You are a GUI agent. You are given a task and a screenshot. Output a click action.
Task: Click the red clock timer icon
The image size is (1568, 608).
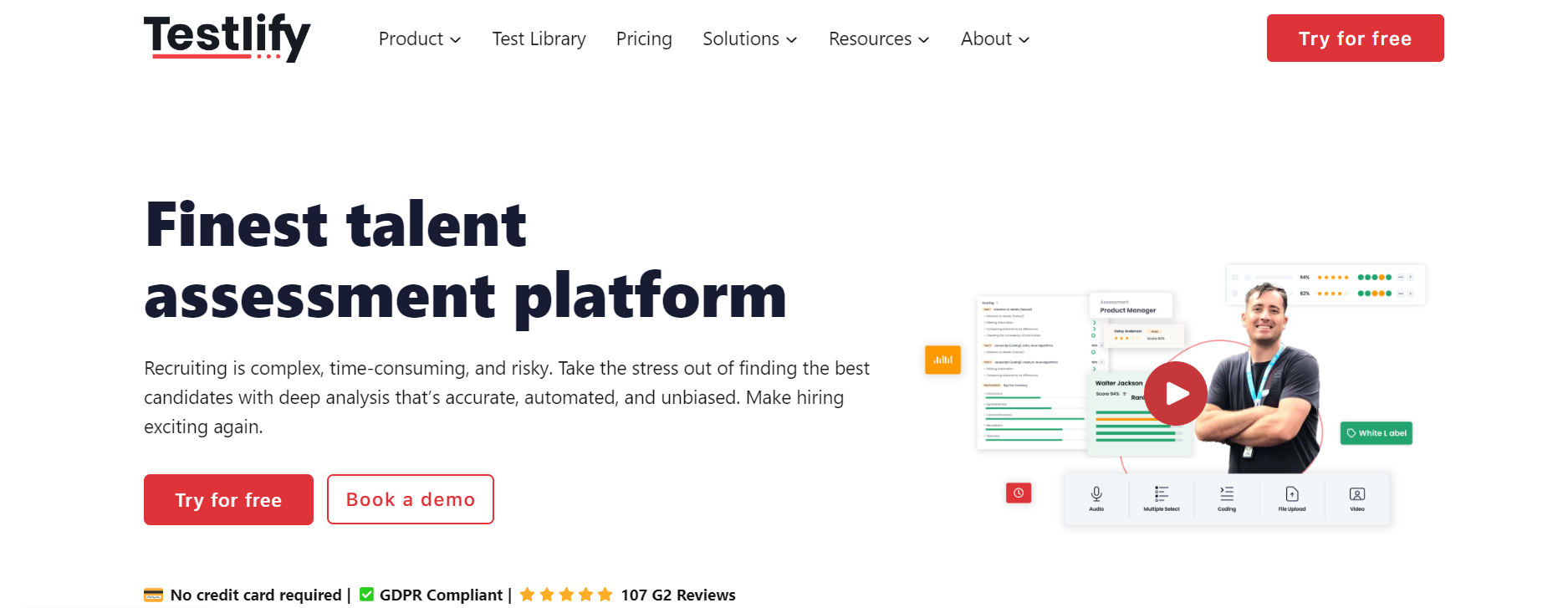coord(1019,493)
